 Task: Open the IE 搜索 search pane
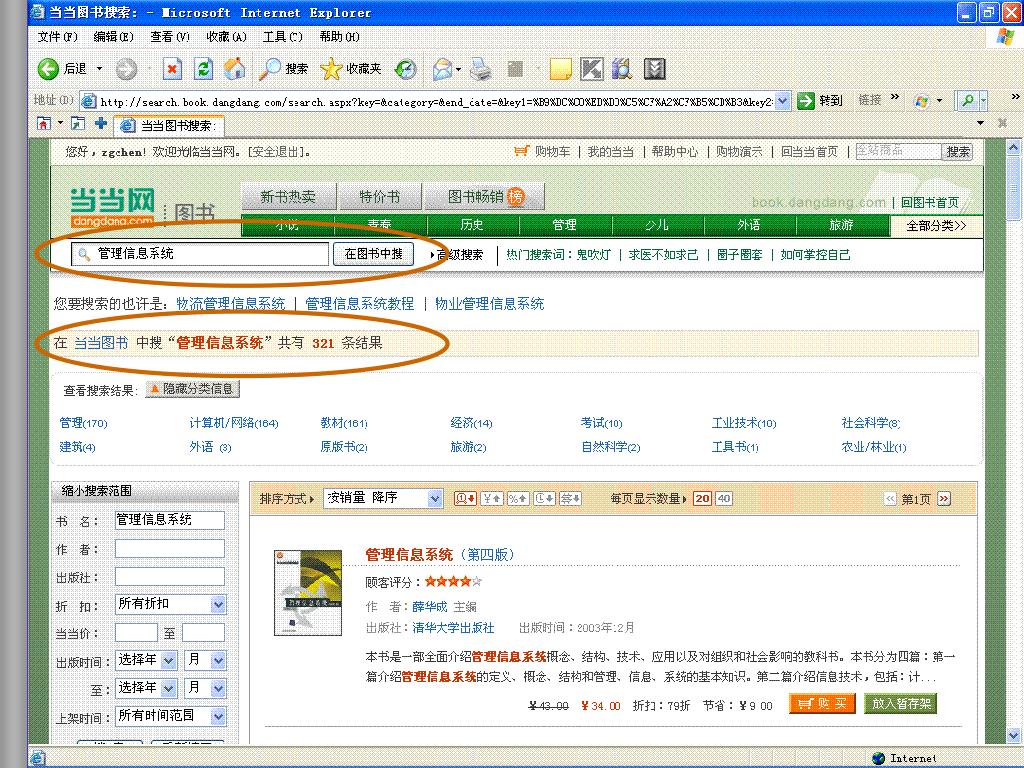[283, 69]
